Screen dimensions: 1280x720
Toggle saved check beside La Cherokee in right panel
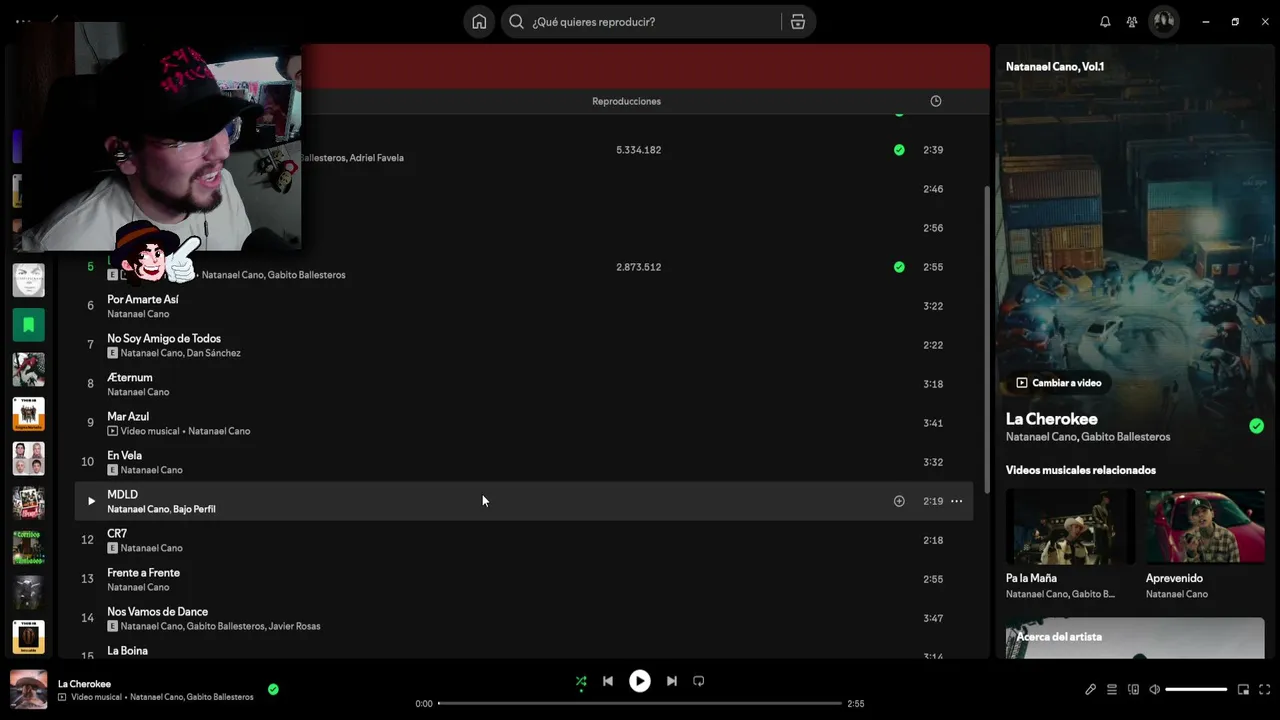[x=1256, y=426]
